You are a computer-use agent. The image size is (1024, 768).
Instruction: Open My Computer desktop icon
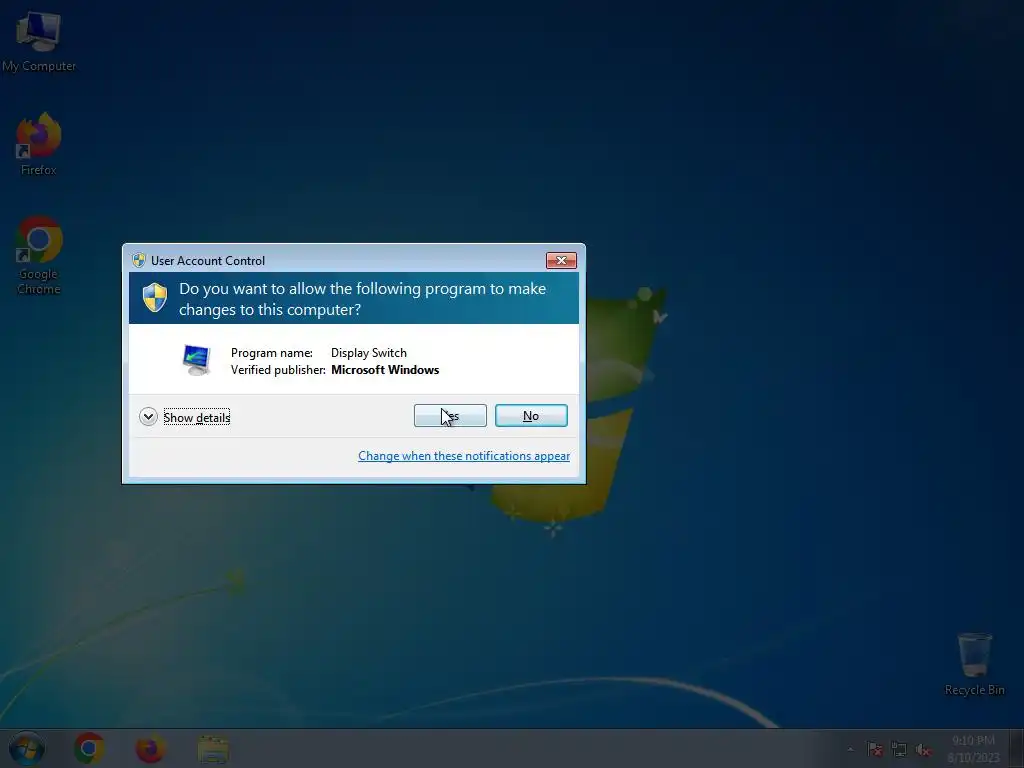point(39,42)
